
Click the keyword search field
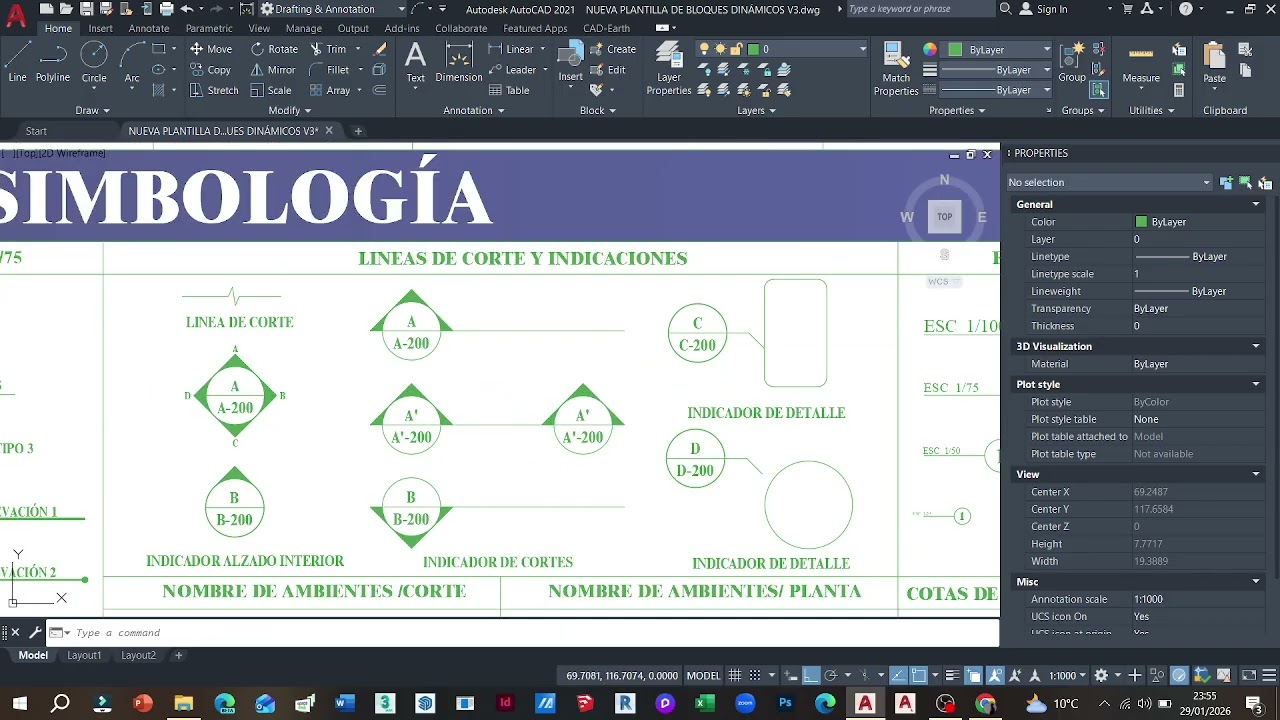click(x=919, y=9)
